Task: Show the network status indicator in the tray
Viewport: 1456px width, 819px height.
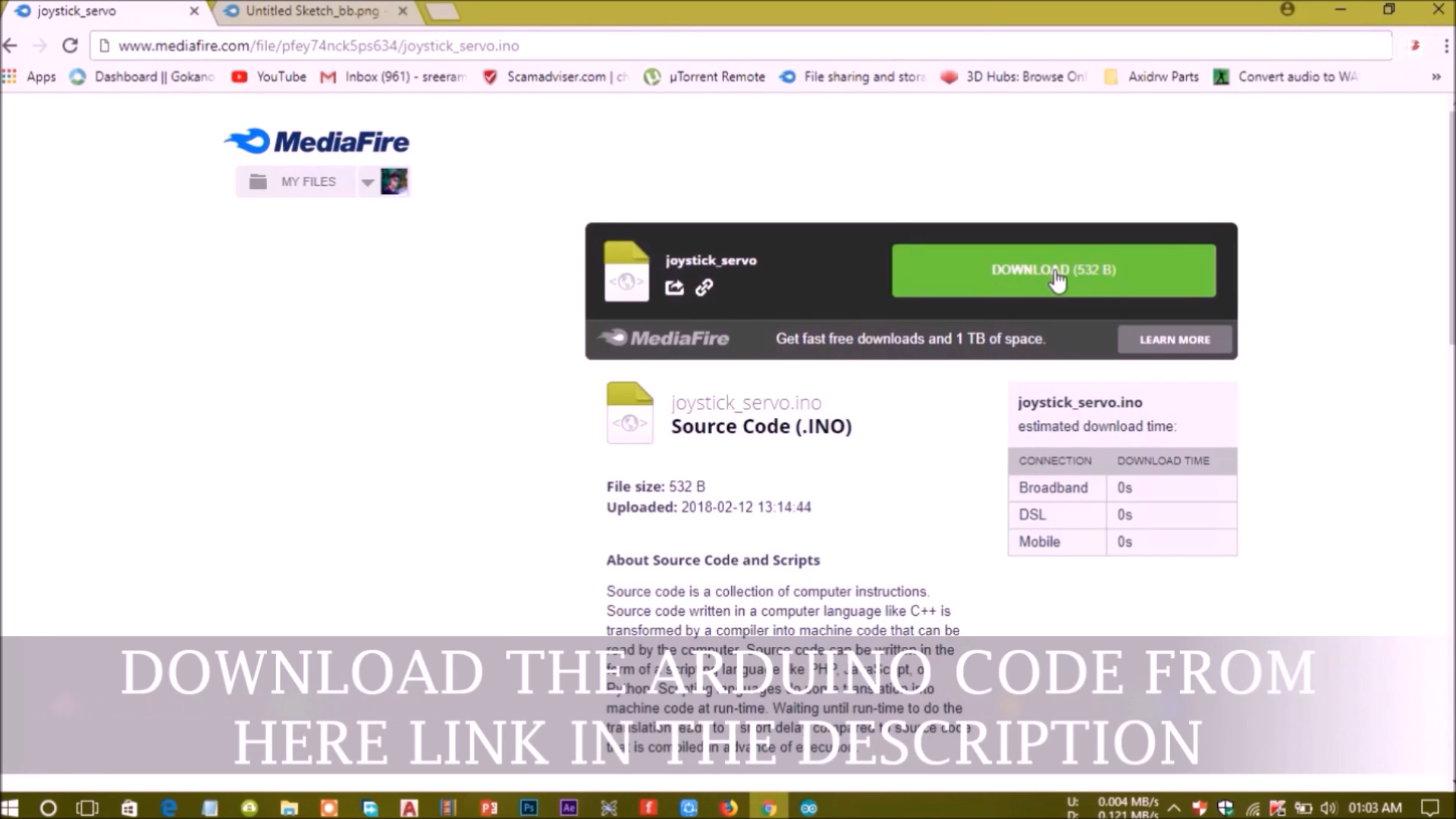Action: [1255, 808]
